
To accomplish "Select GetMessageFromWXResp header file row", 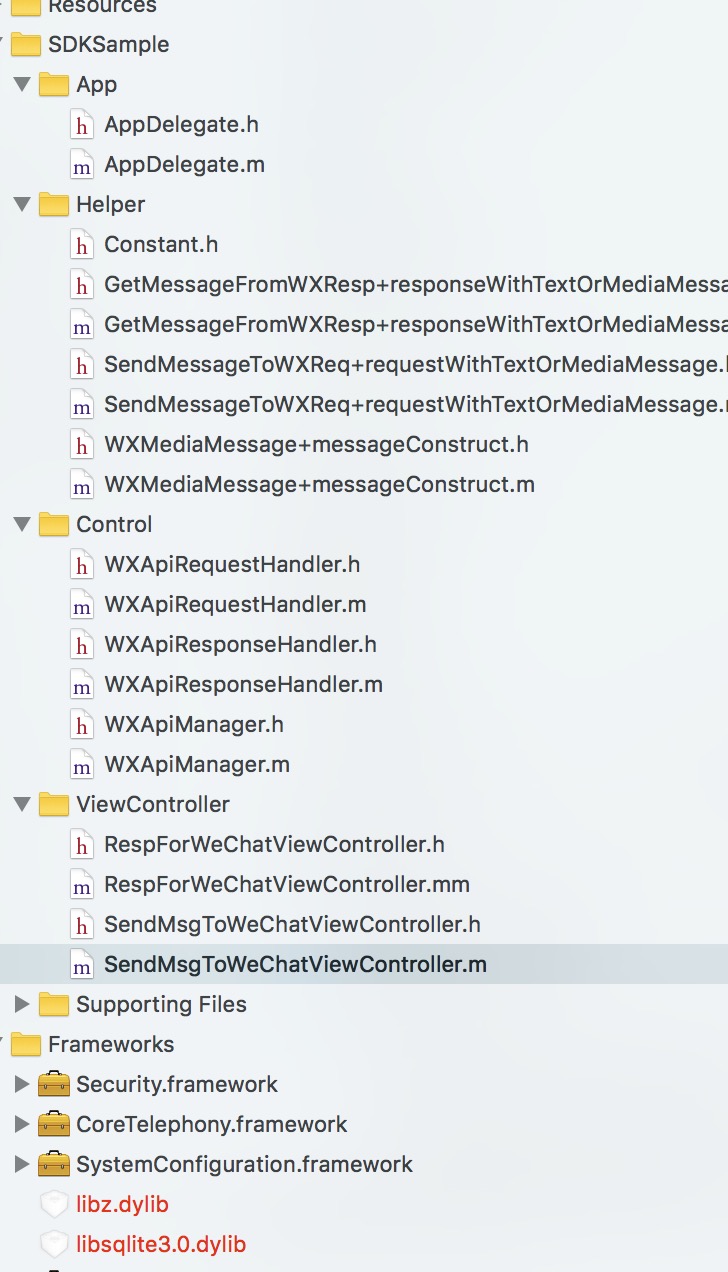I will point(364,284).
